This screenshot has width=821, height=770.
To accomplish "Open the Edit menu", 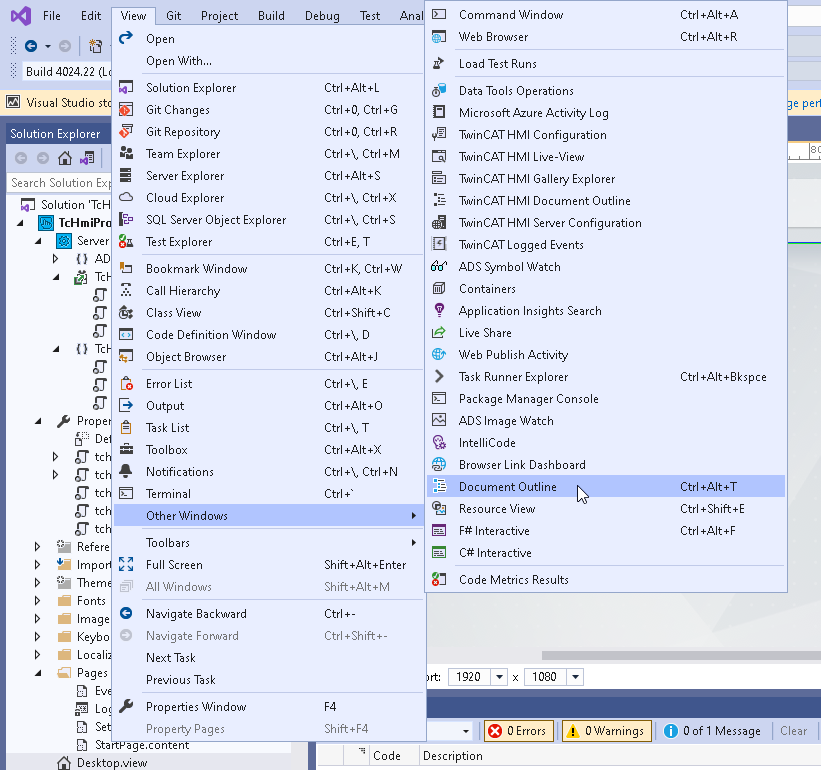I will 91,16.
